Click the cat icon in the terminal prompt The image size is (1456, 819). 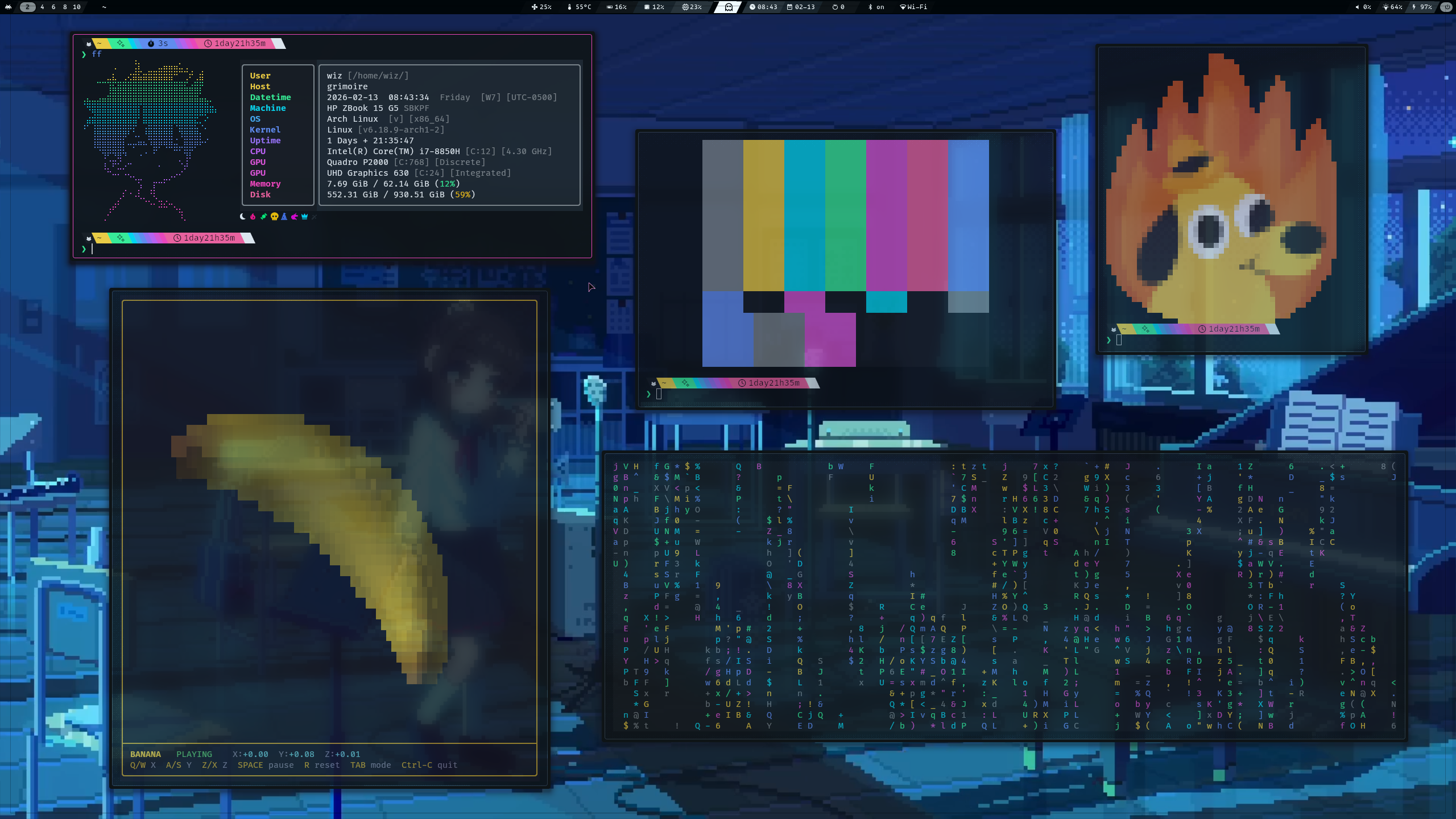coord(89,44)
